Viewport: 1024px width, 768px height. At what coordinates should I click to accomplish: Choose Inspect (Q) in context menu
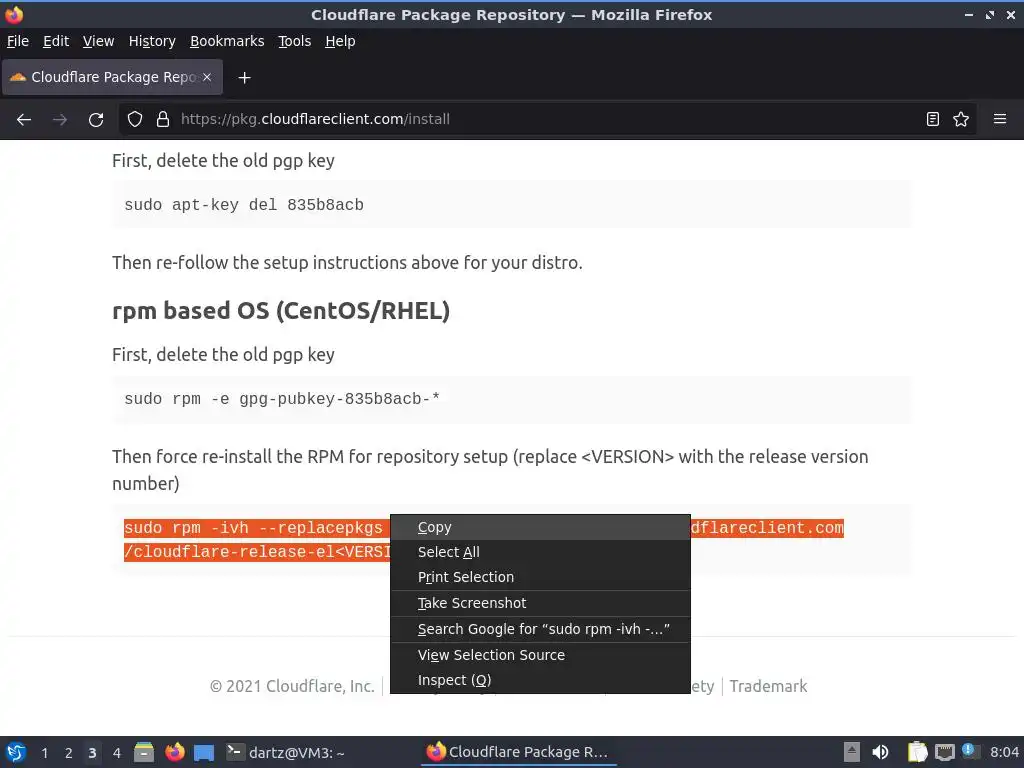click(540, 680)
